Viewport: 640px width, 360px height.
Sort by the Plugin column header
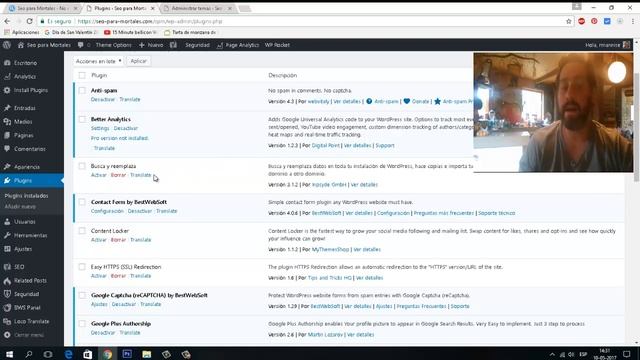(x=99, y=76)
